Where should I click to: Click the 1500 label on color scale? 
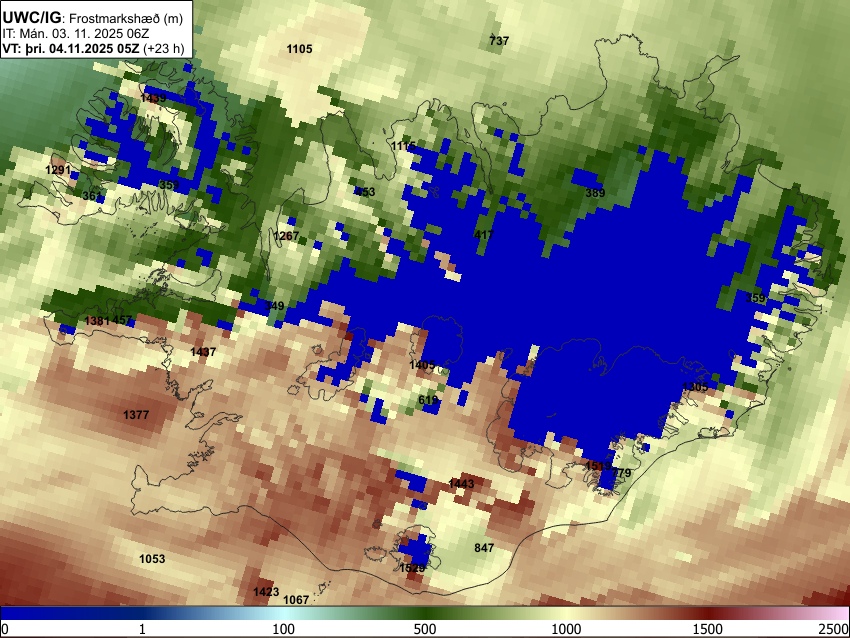[708, 629]
